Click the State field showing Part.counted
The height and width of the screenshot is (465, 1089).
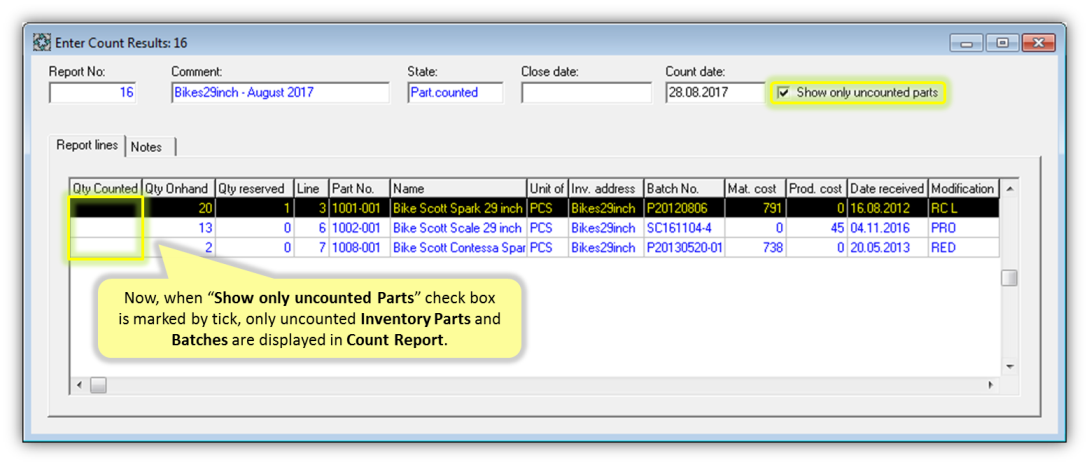pos(456,92)
